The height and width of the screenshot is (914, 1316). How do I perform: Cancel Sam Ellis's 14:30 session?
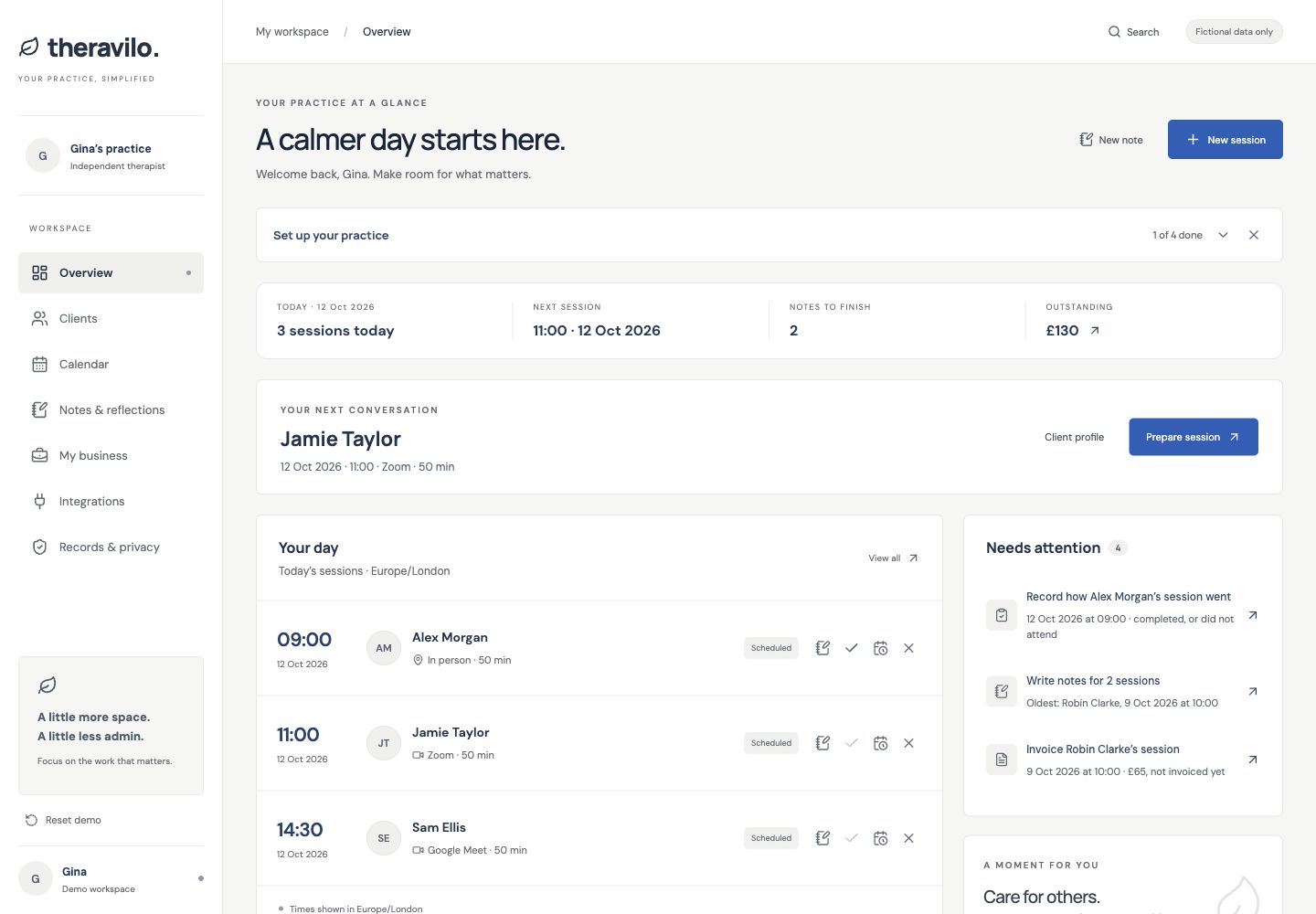click(908, 838)
